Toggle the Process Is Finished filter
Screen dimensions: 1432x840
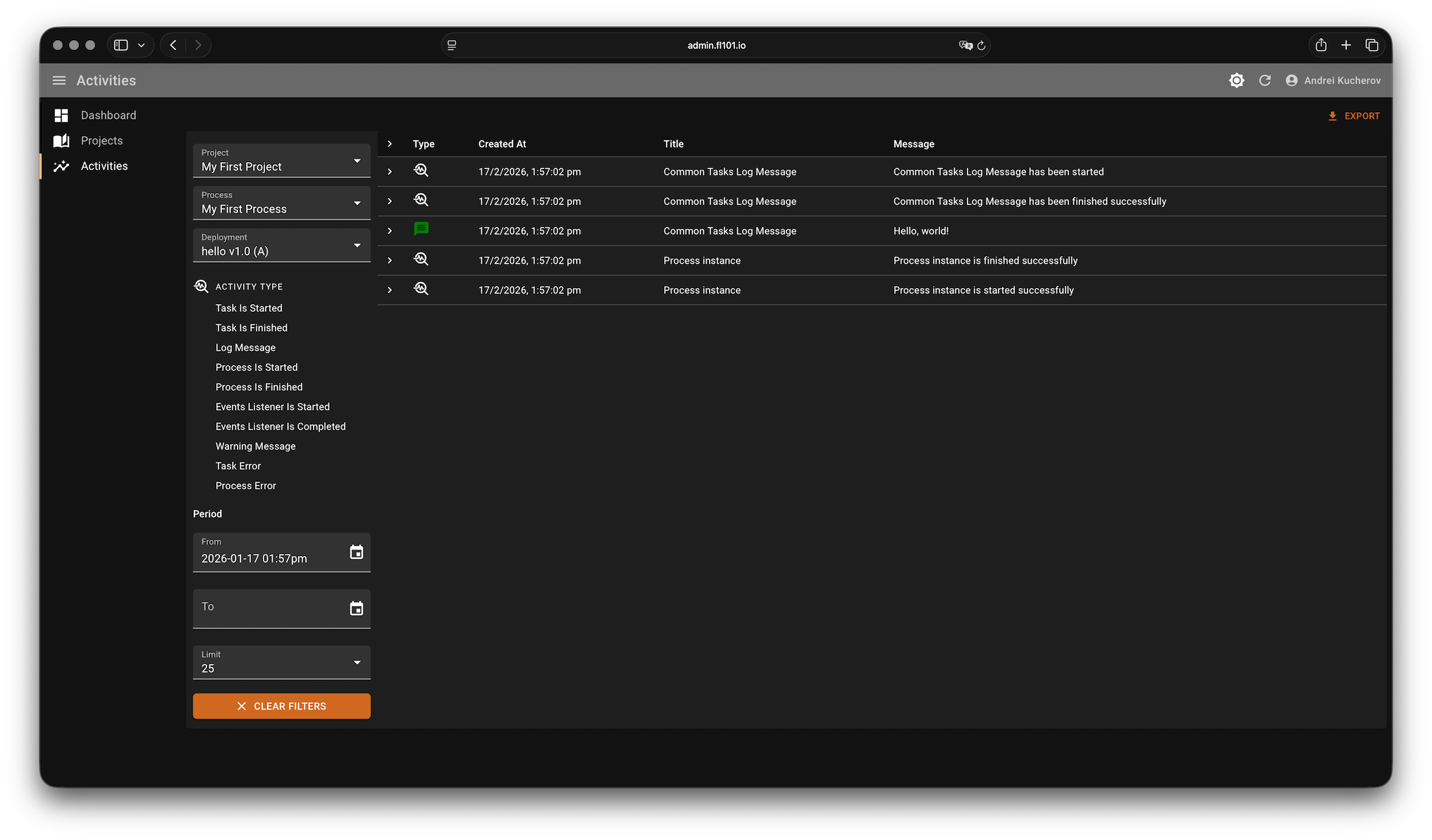coord(259,387)
